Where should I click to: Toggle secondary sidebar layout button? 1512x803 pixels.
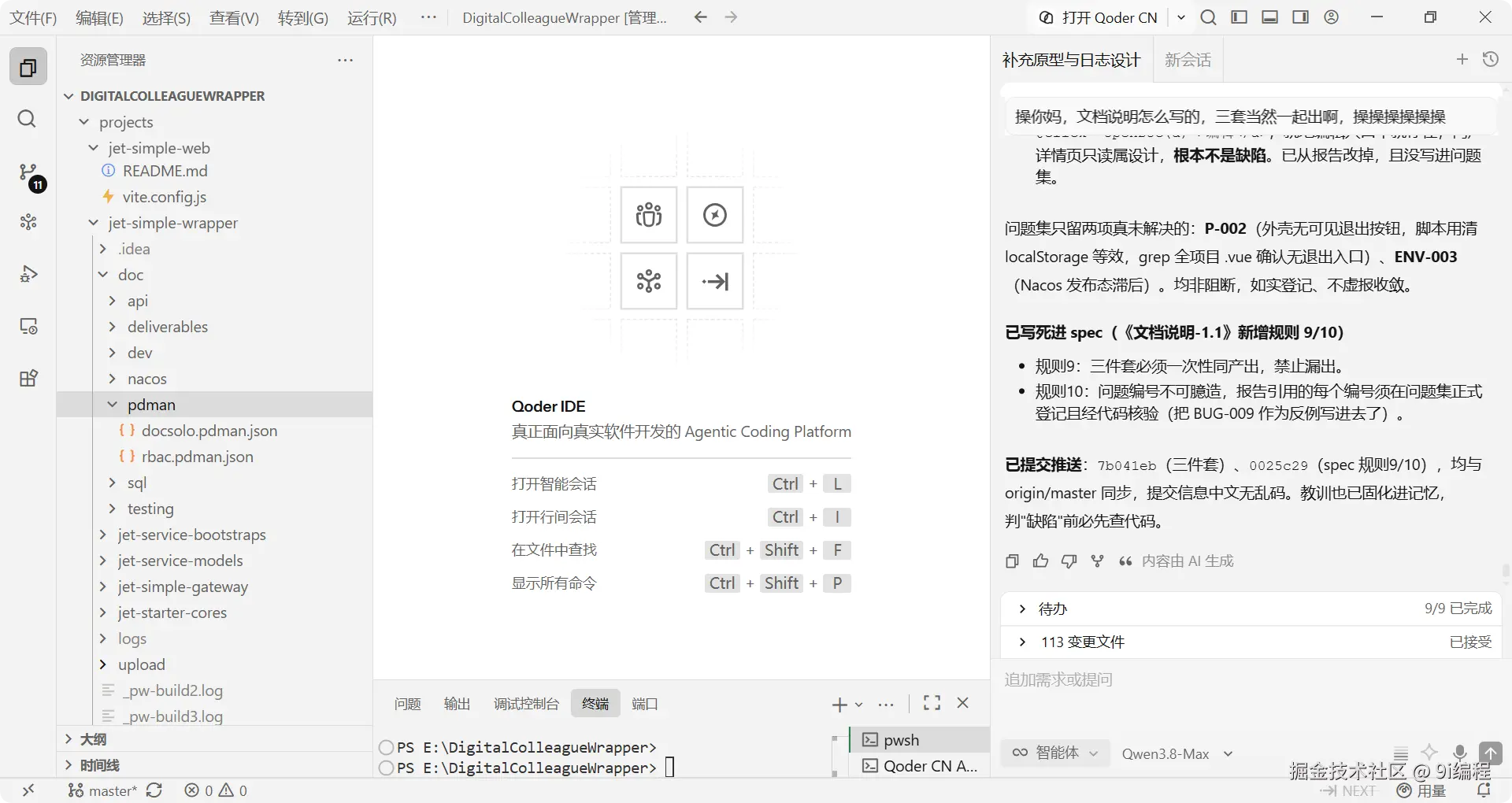click(x=1300, y=17)
